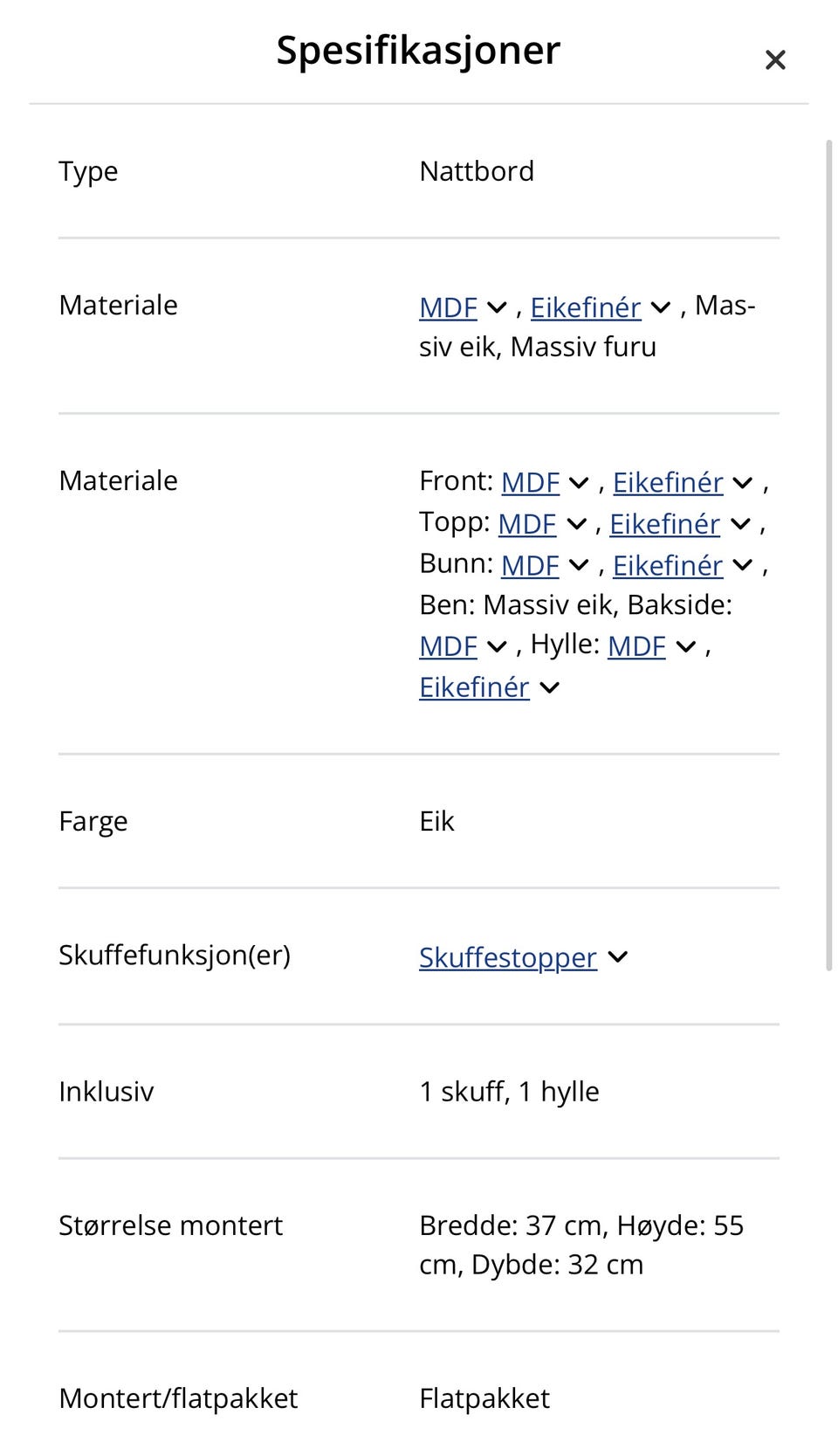Click Eikefinér link in the Front line
Image resolution: width=838 pixels, height=1456 pixels.
coord(668,482)
